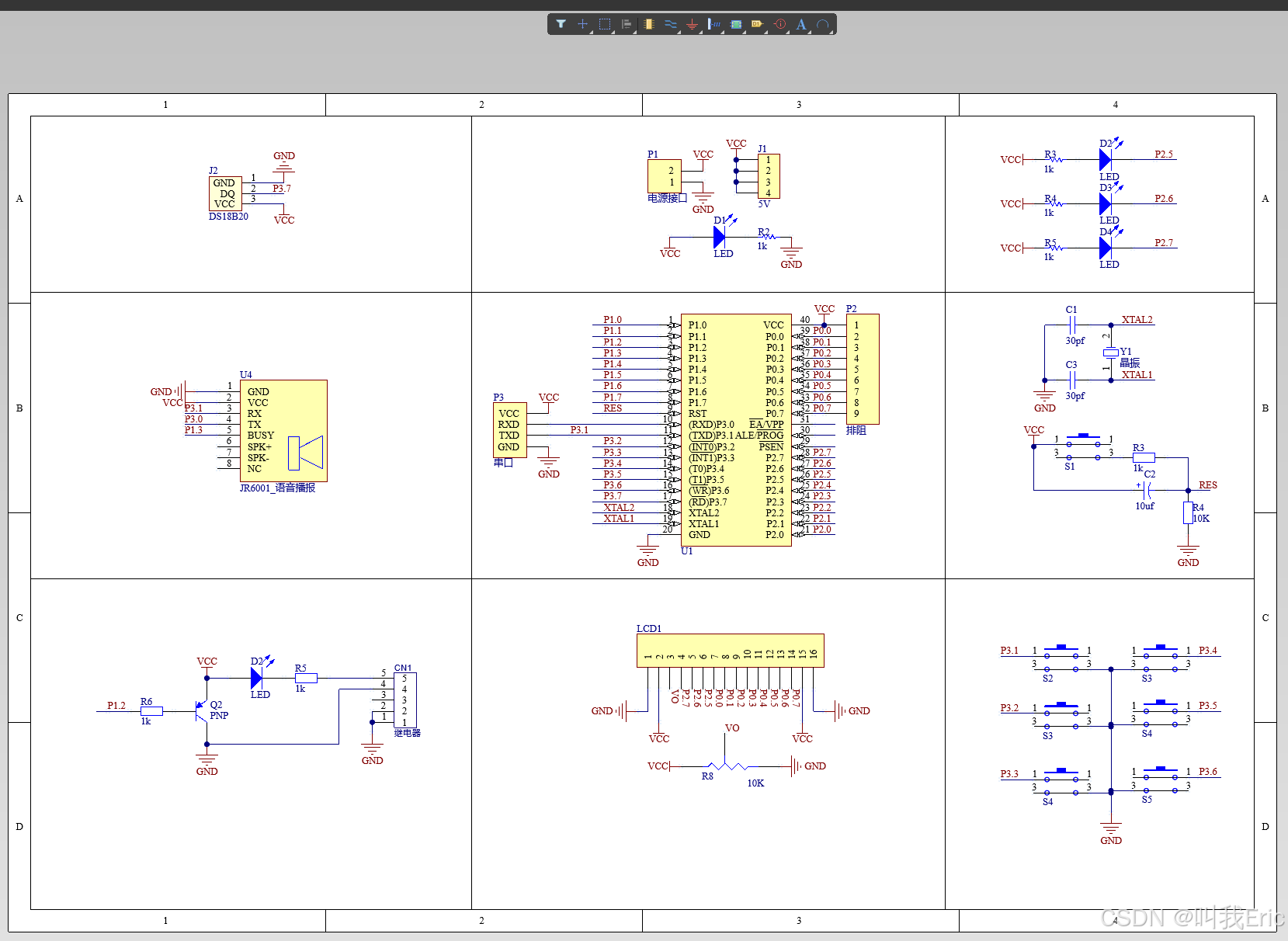
Task: Select the Place Part chip icon
Action: coord(648,24)
